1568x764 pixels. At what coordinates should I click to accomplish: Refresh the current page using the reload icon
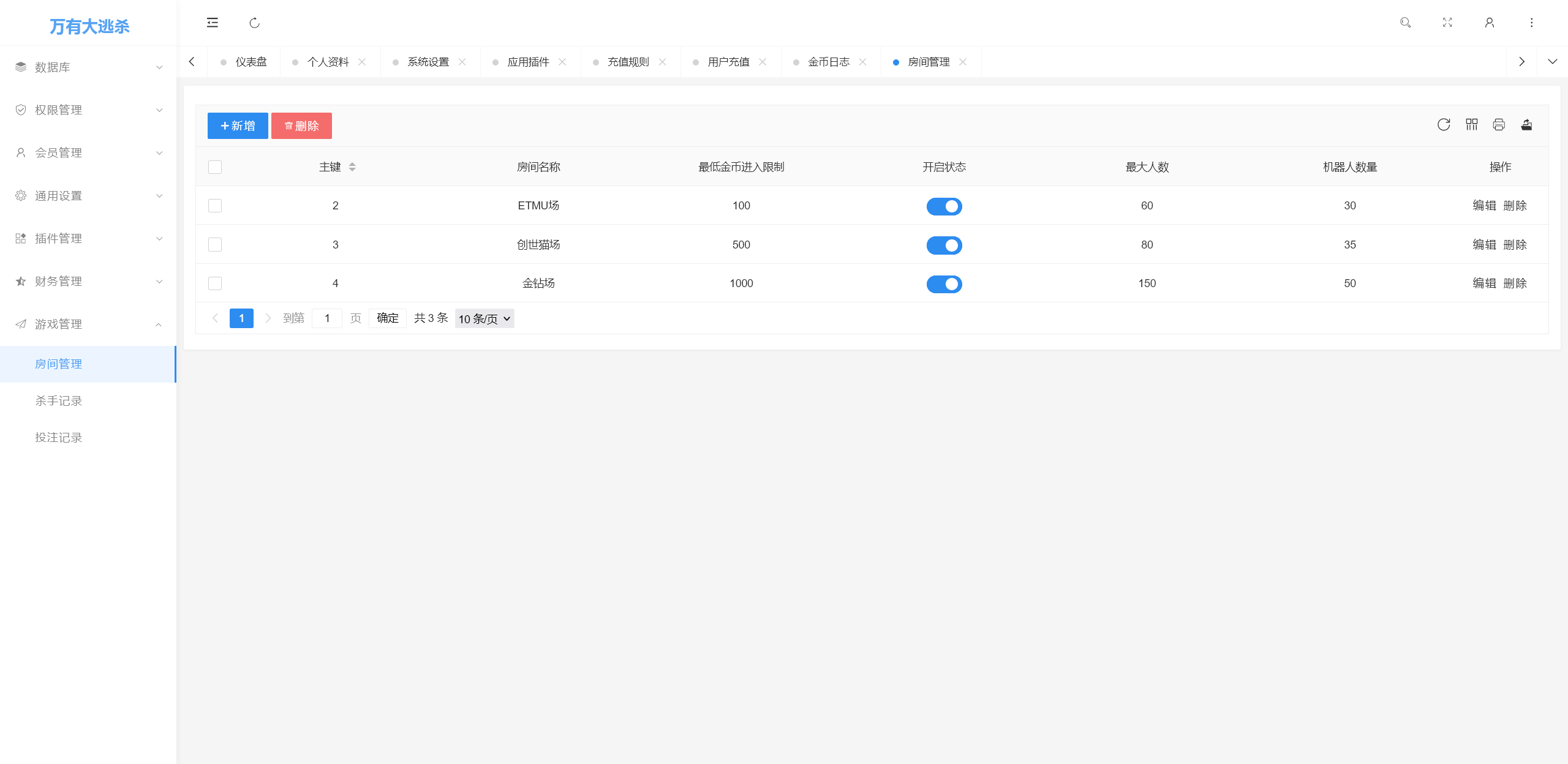(x=255, y=23)
